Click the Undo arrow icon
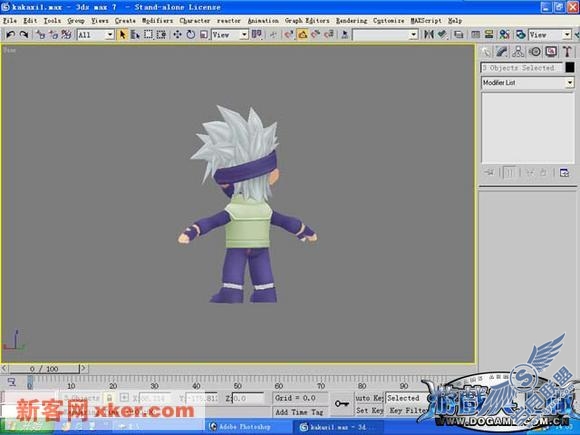580x435 pixels. pyautogui.click(x=11, y=35)
